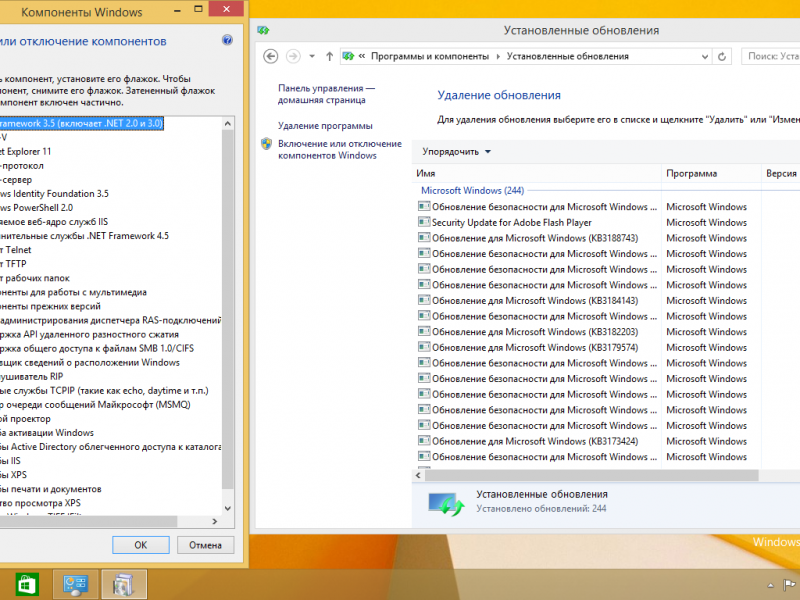Click the icon of update KB3188743
This screenshot has width=800, height=600.
point(423,238)
